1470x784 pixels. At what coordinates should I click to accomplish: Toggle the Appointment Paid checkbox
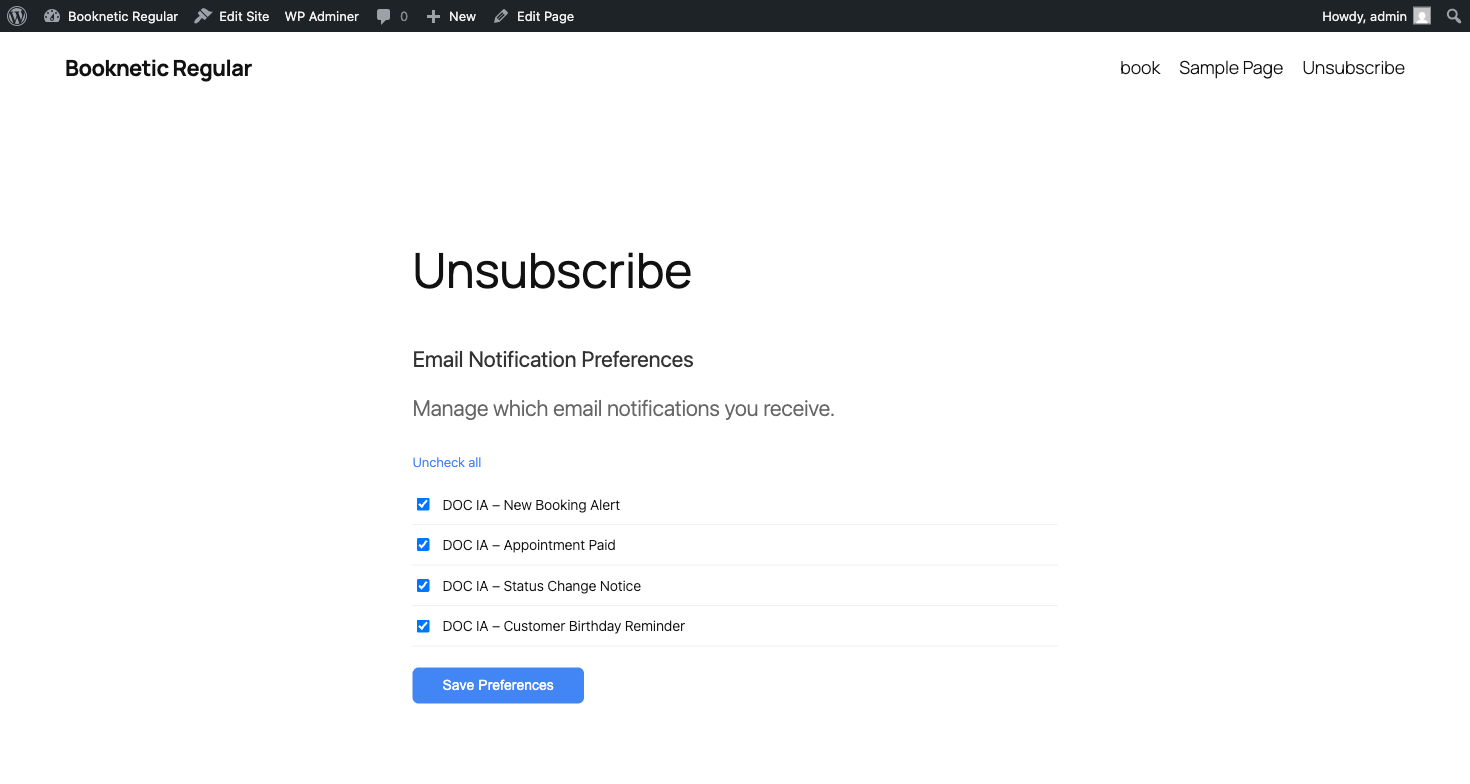coord(423,545)
